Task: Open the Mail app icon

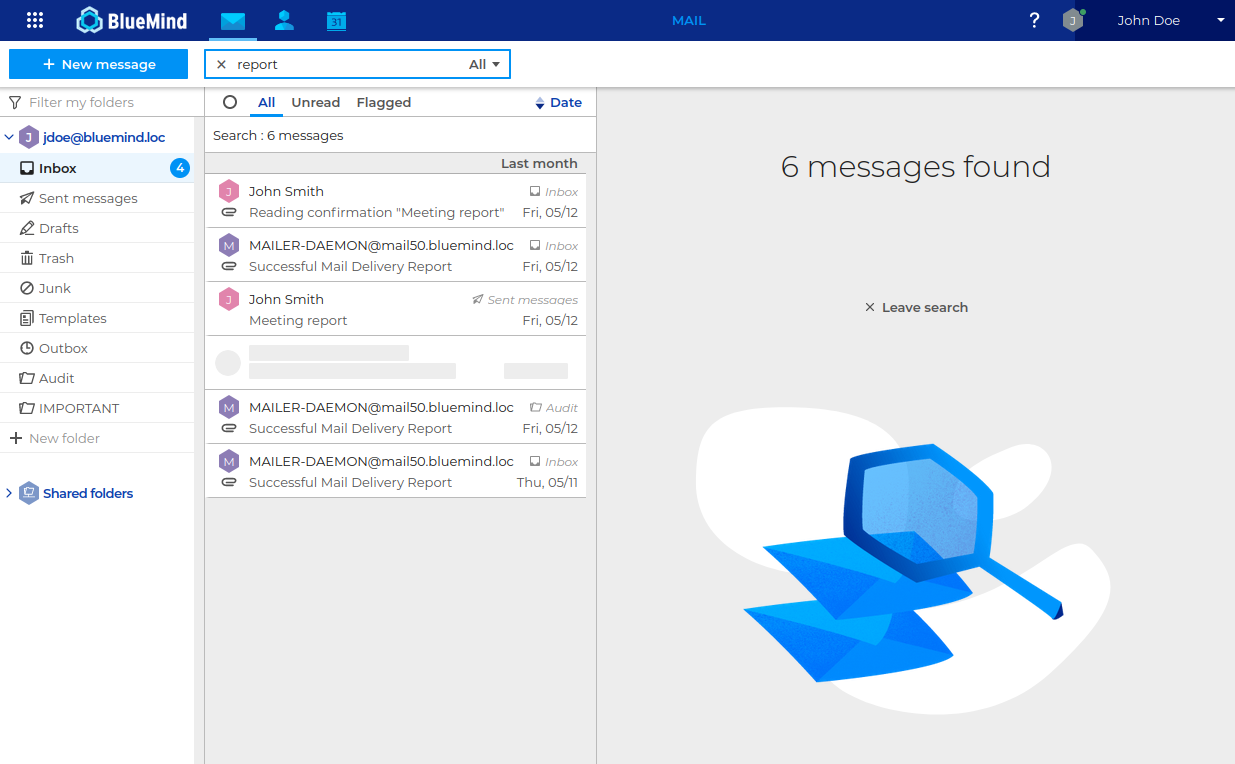Action: [x=233, y=20]
